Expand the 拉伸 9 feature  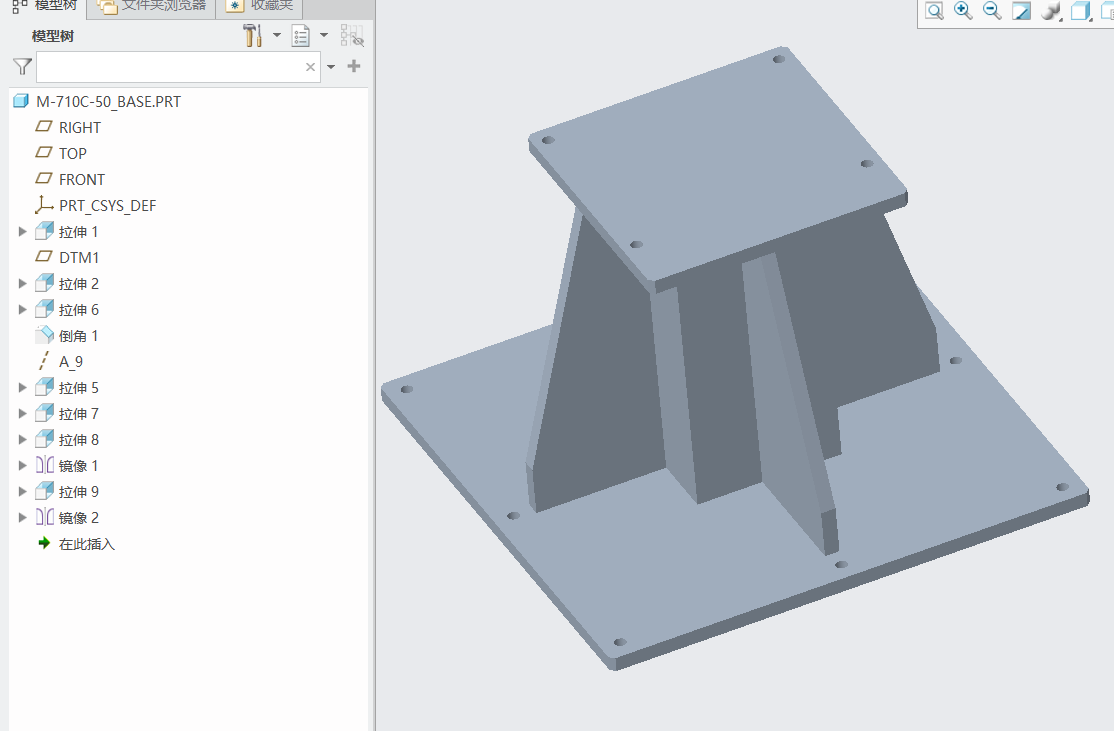coord(22,492)
